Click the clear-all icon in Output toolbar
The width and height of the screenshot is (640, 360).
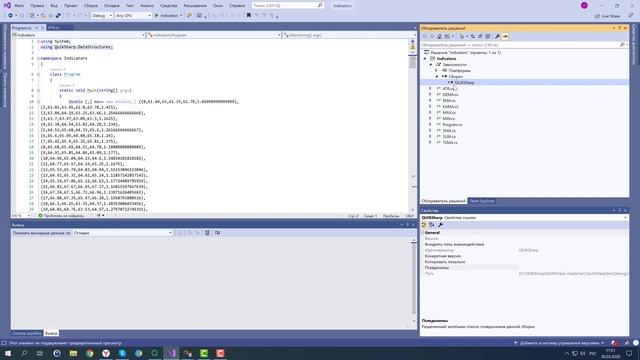pos(207,233)
